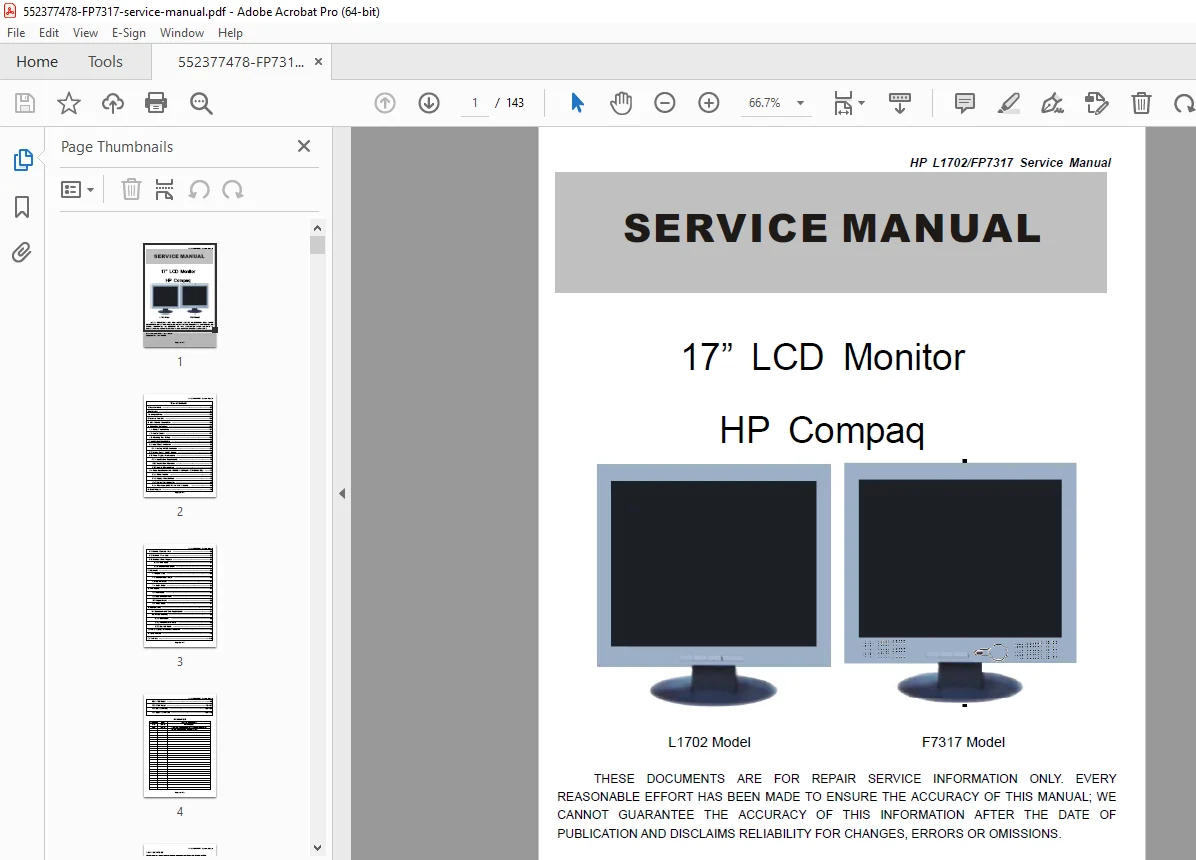Open the Edit PDF stamp tool
Screen dimensions: 1196x860
(x=1097, y=103)
